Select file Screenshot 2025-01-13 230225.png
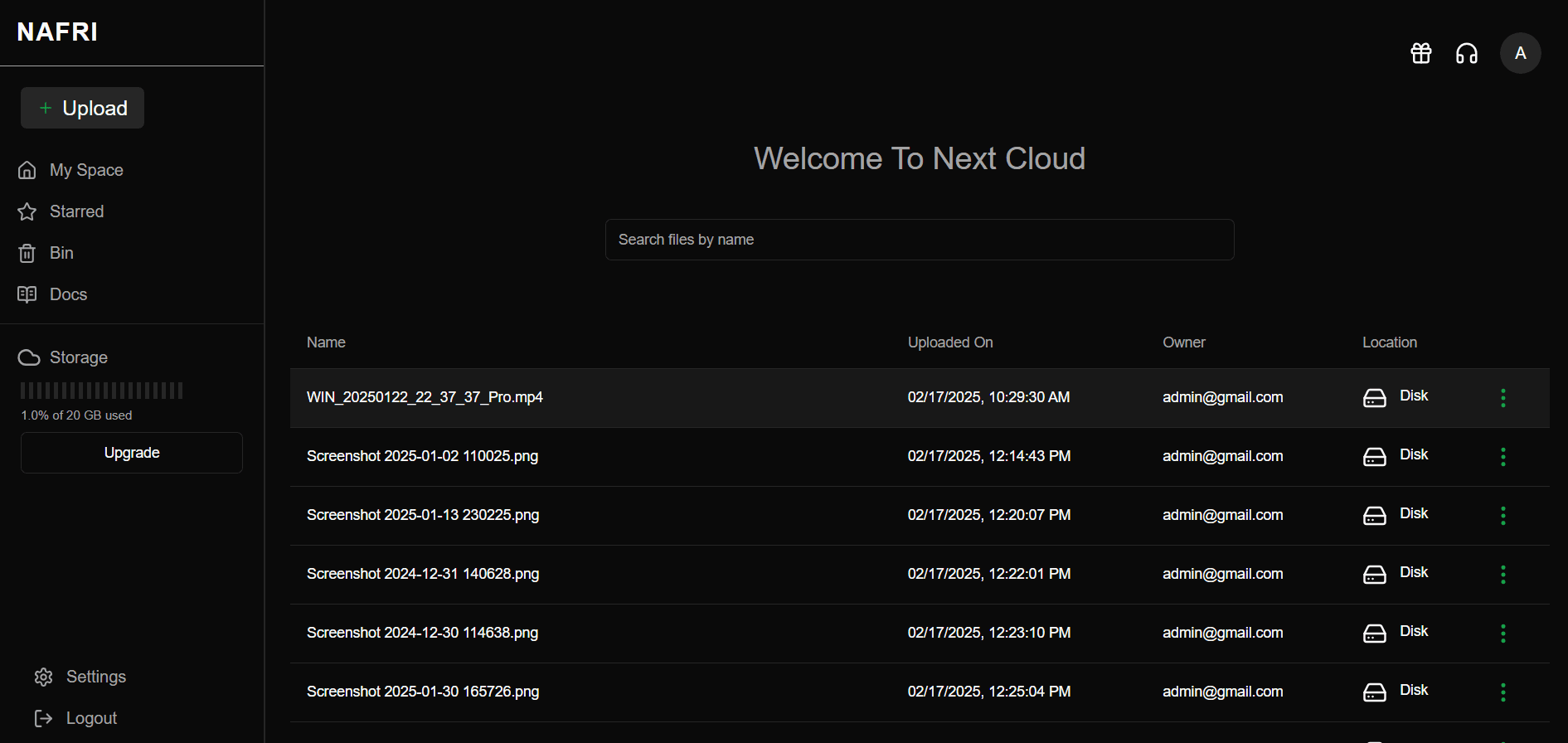This screenshot has width=1568, height=743. tap(423, 515)
